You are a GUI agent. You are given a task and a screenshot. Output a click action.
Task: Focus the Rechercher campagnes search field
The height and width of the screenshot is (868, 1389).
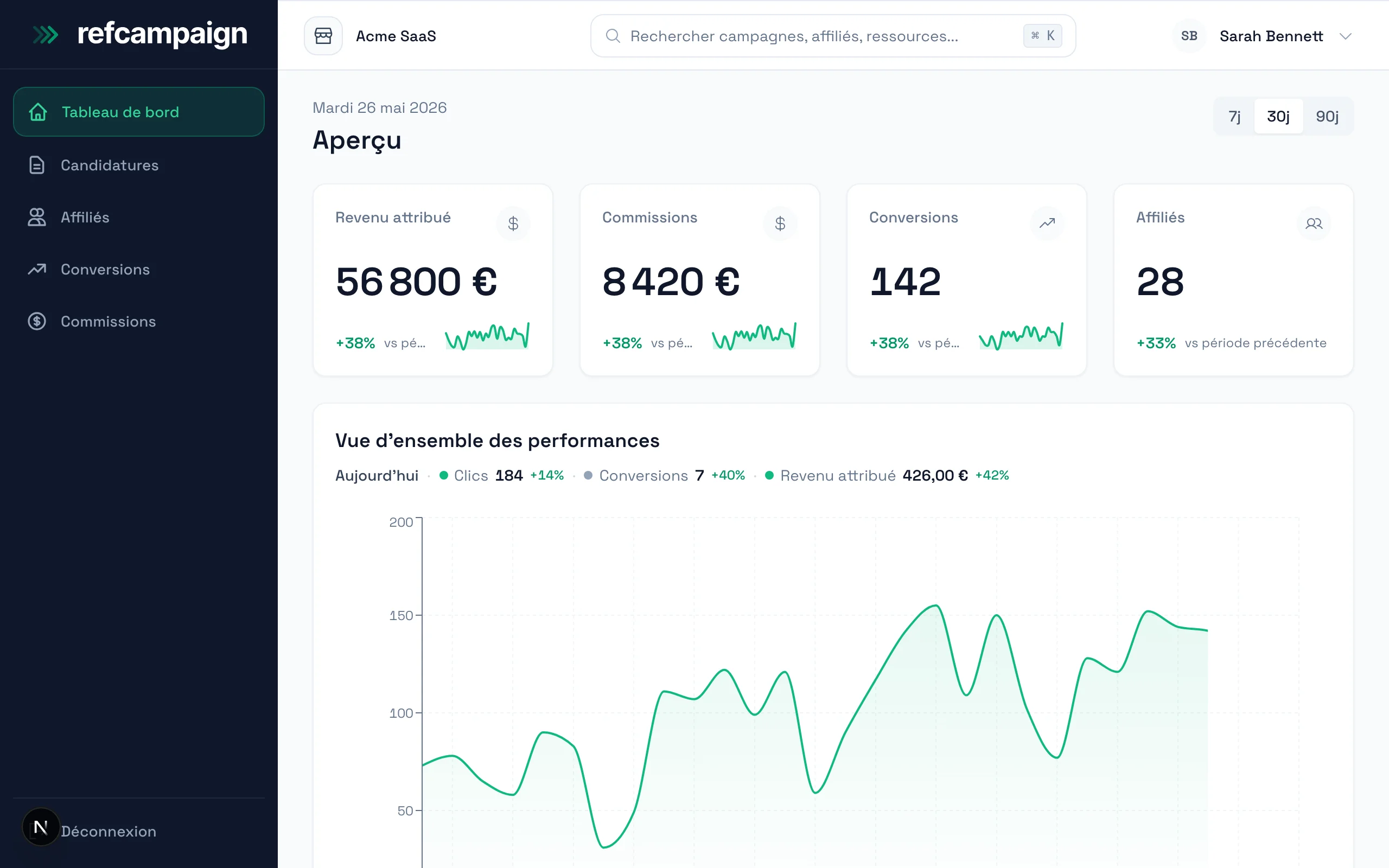tap(833, 36)
